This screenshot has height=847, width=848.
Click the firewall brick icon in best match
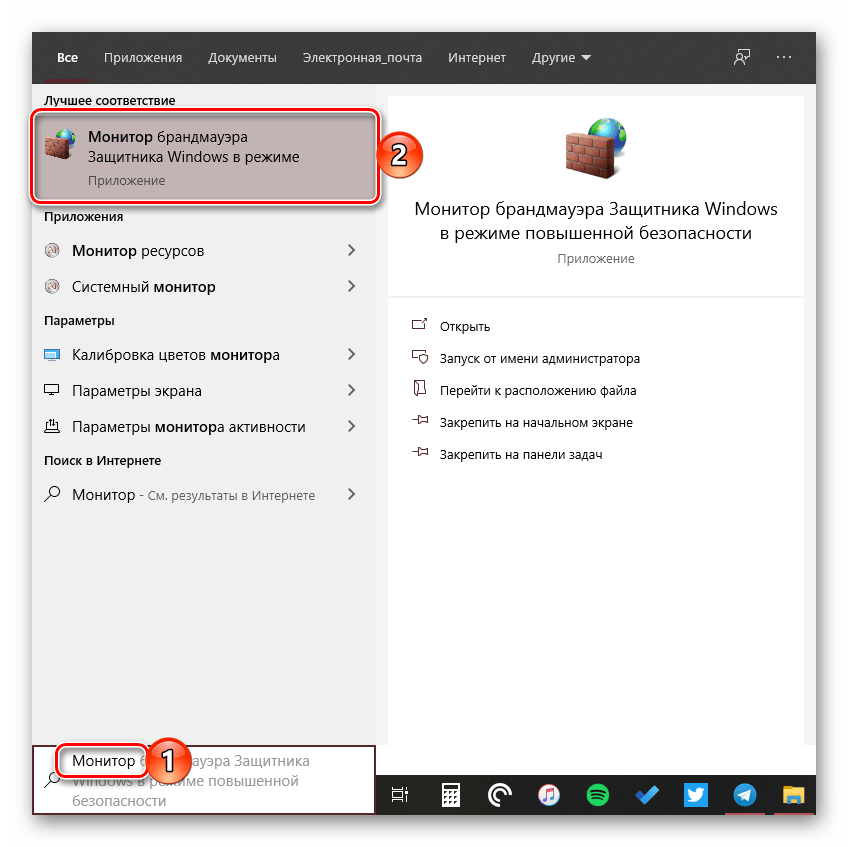pyautogui.click(x=59, y=144)
